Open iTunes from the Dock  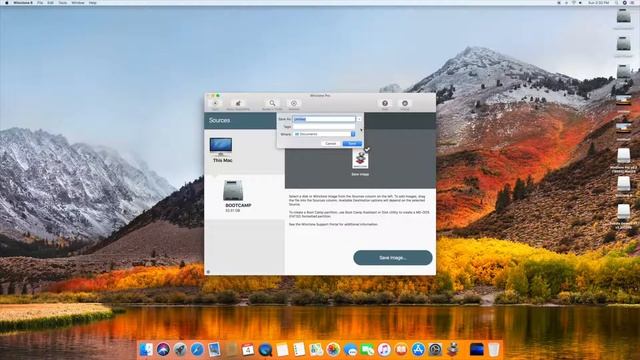pyautogui.click(x=384, y=350)
